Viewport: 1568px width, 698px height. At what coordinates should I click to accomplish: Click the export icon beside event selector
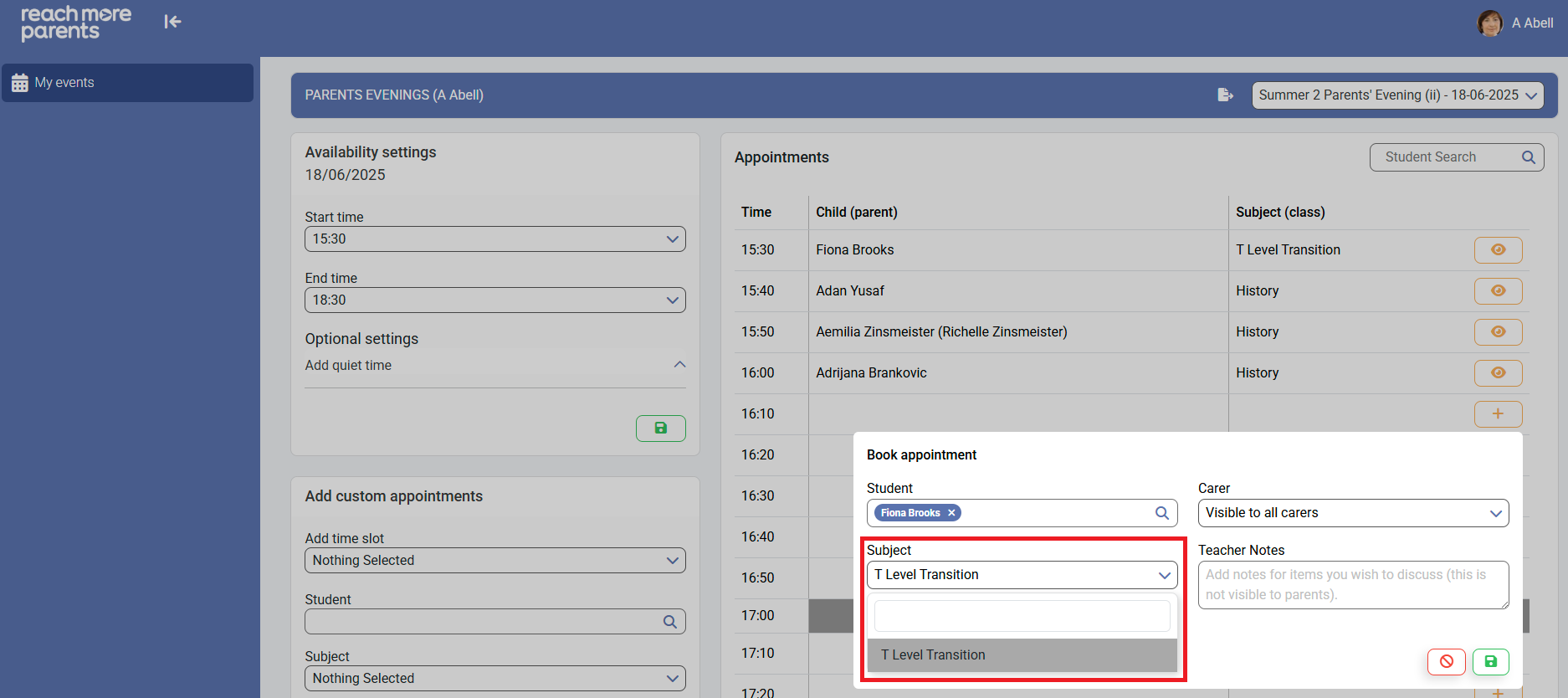click(x=1225, y=95)
